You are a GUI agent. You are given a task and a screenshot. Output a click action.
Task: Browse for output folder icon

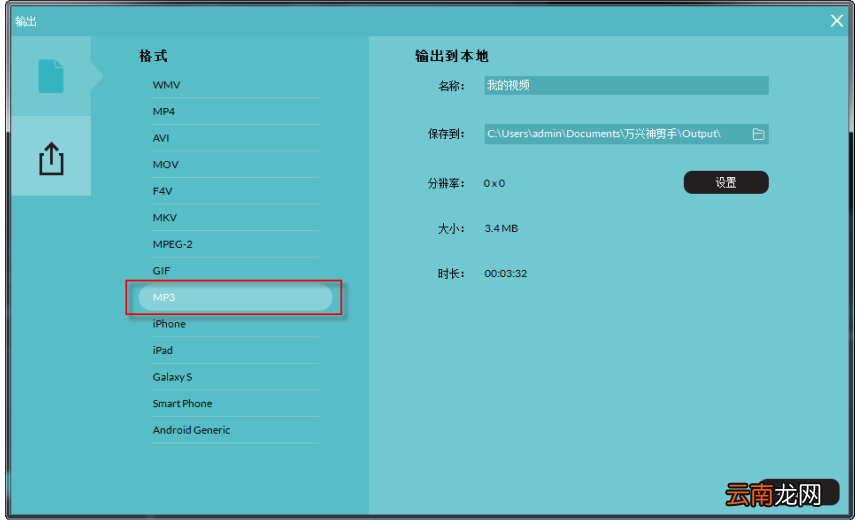click(758, 134)
